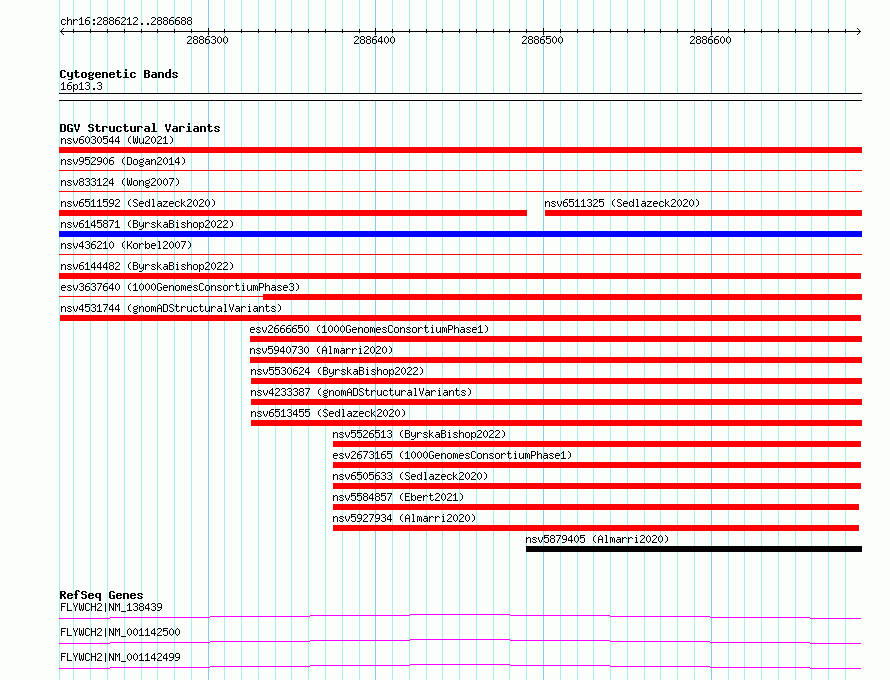Open transcript FLYWCH2|NM_001142500
The height and width of the screenshot is (680, 890).
tap(120, 632)
